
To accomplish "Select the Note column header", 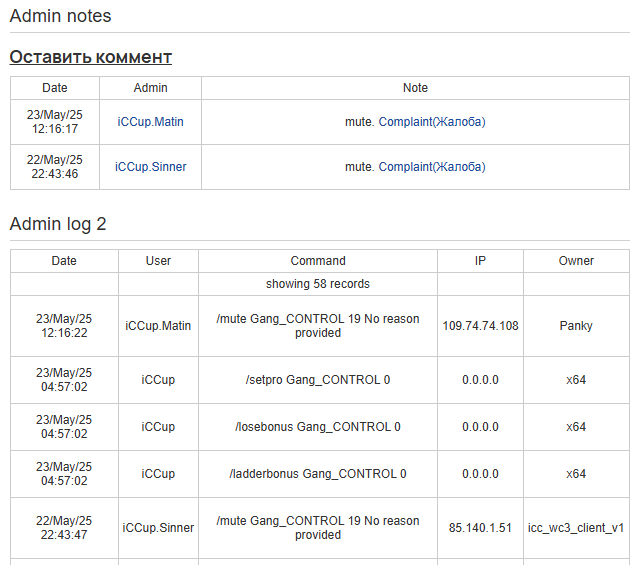I will (415, 88).
